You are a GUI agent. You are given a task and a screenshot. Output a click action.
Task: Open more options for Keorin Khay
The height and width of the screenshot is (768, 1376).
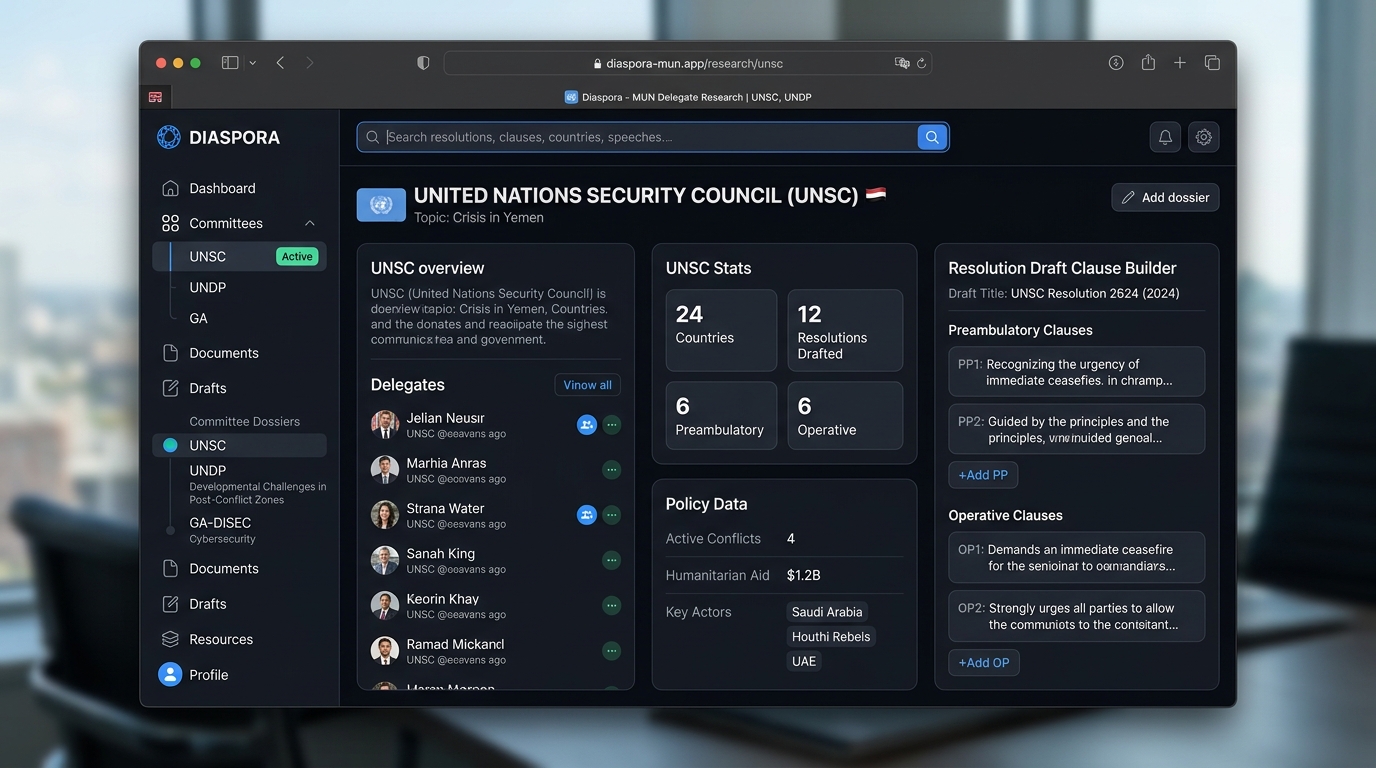[612, 605]
